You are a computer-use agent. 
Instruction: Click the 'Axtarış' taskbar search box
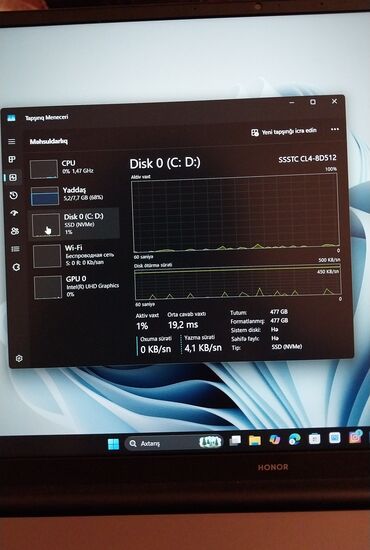[x=174, y=443]
